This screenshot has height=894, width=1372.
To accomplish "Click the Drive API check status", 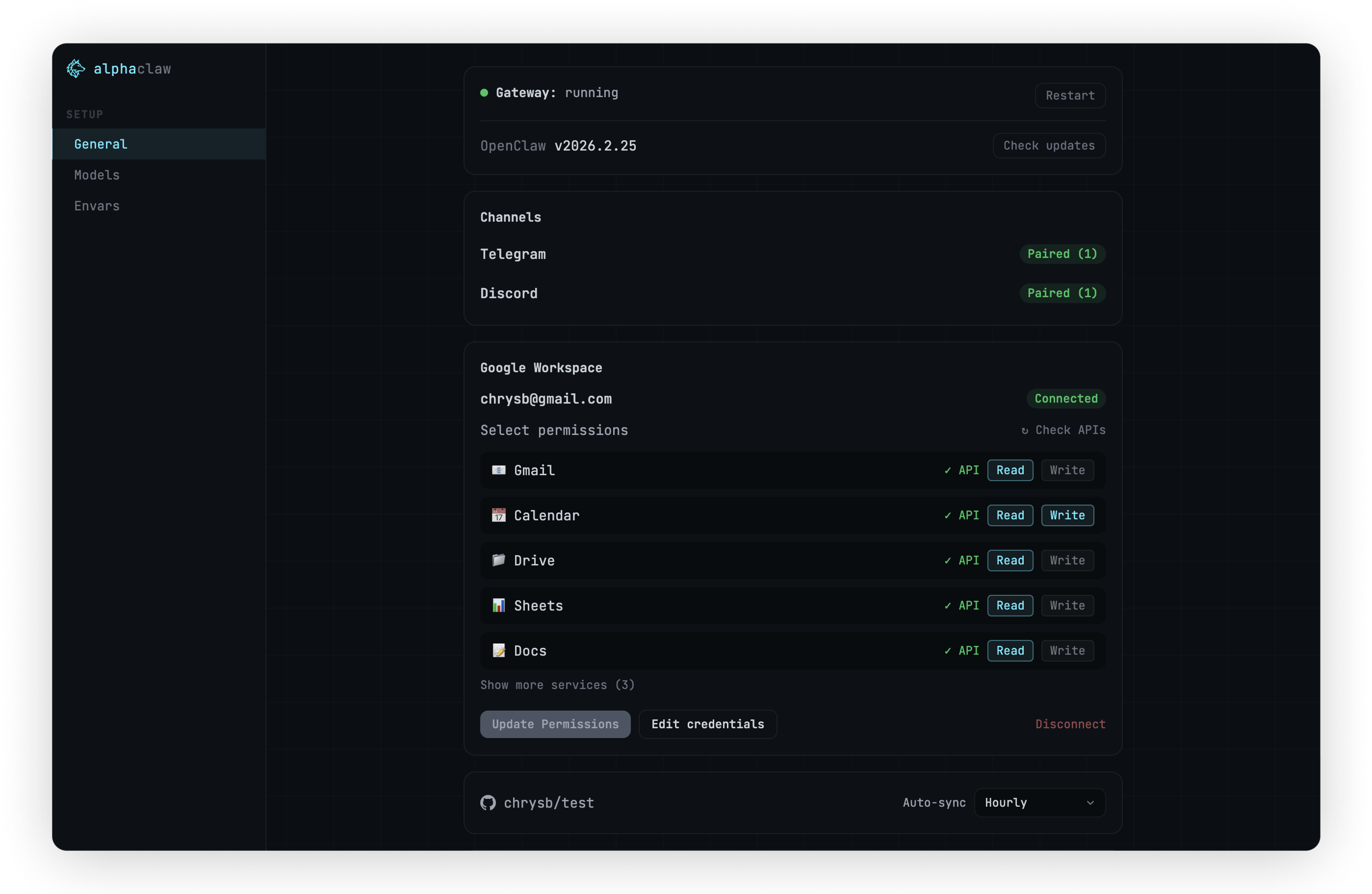I will point(962,560).
